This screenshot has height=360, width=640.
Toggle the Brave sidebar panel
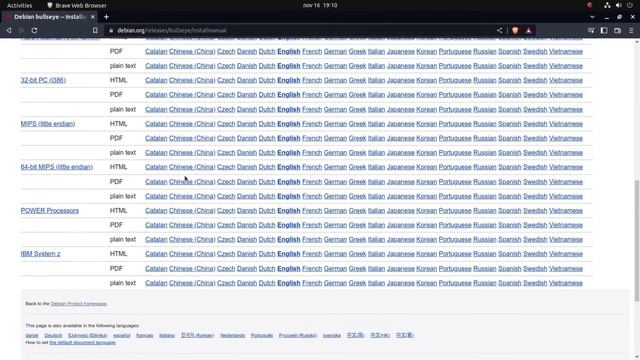(x=604, y=30)
